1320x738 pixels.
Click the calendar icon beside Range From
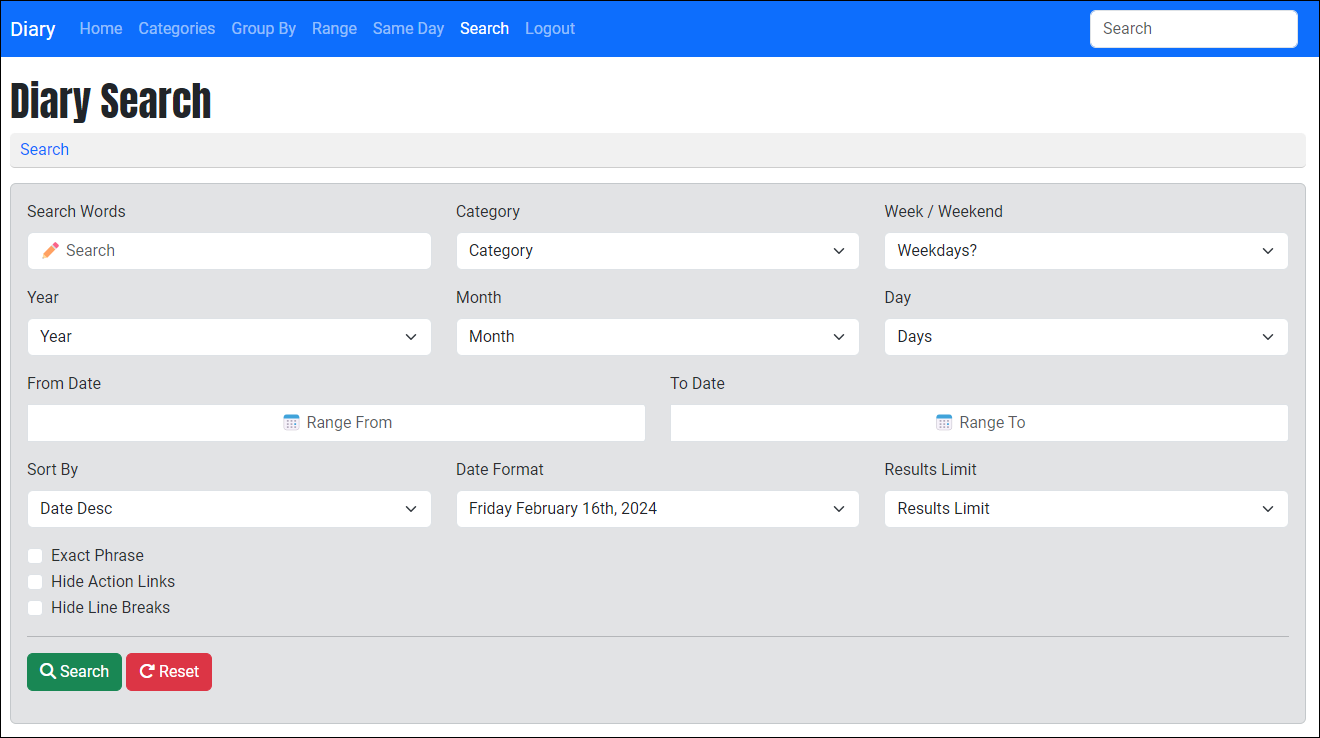click(292, 423)
